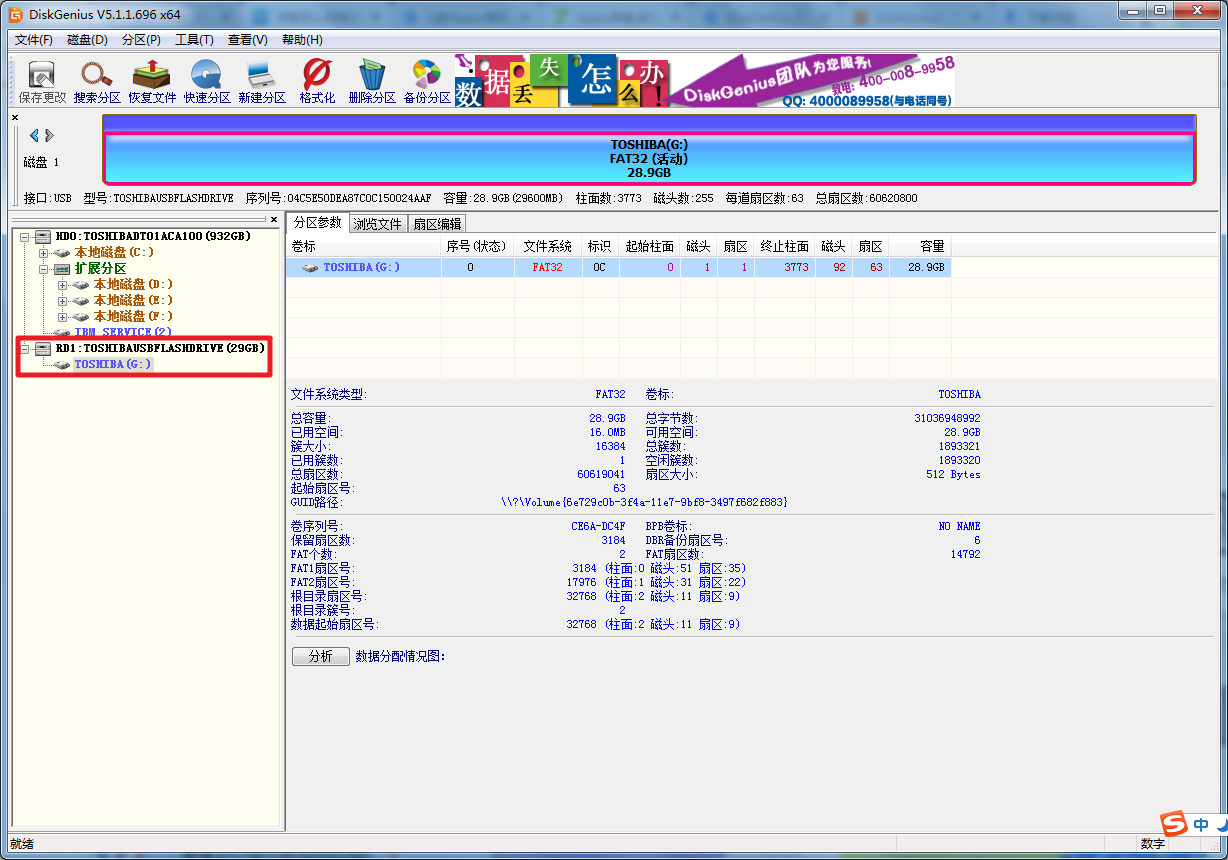The width and height of the screenshot is (1228, 860).
Task: Click the drive icon beside TOSHIBA(G:) in tree
Action: tap(62, 364)
